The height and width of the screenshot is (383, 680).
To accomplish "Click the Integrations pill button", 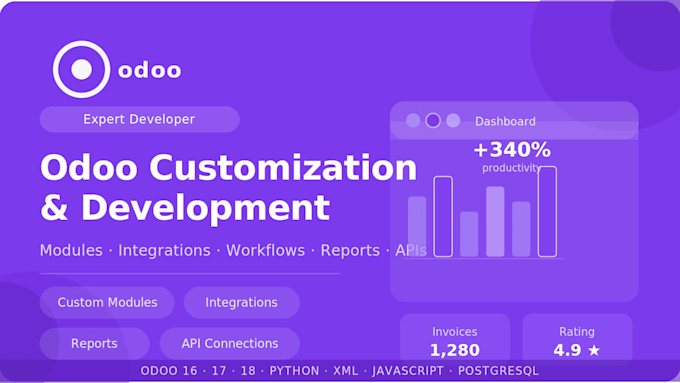I will 242,302.
